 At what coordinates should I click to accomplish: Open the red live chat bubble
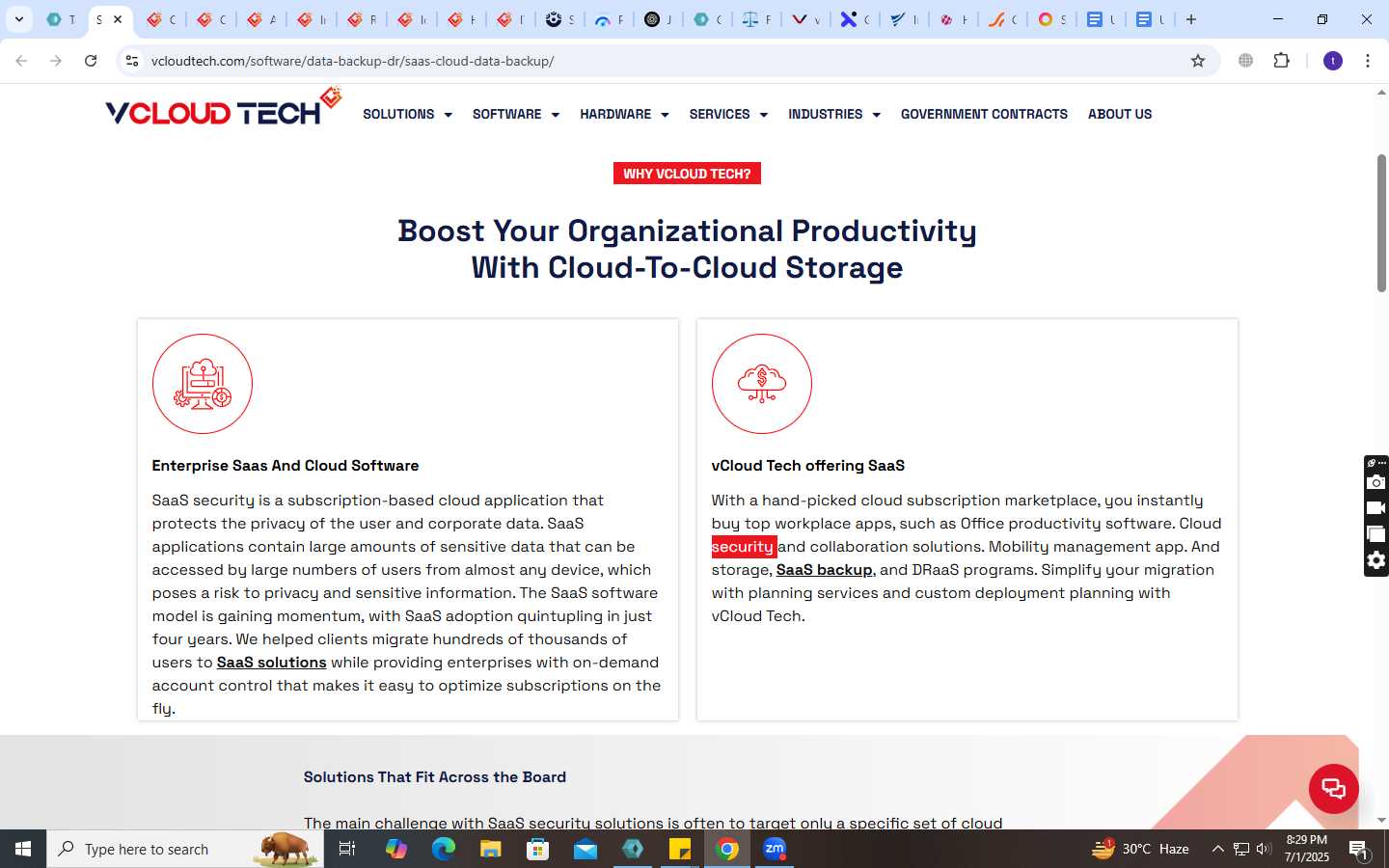1334,788
